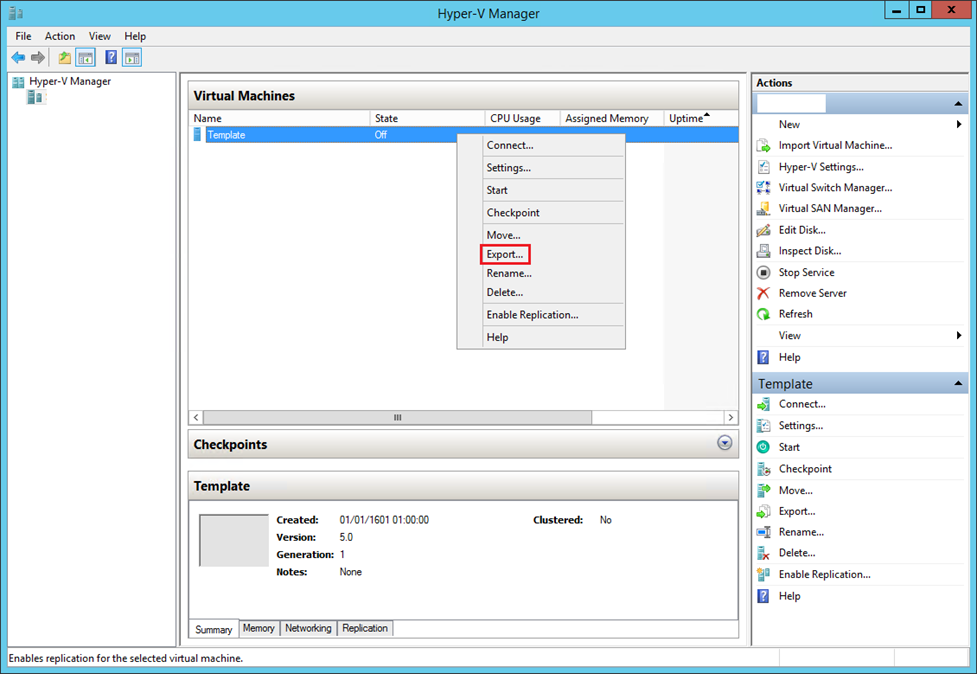Switch to the Summary tab
This screenshot has width=977, height=674.
click(x=214, y=629)
